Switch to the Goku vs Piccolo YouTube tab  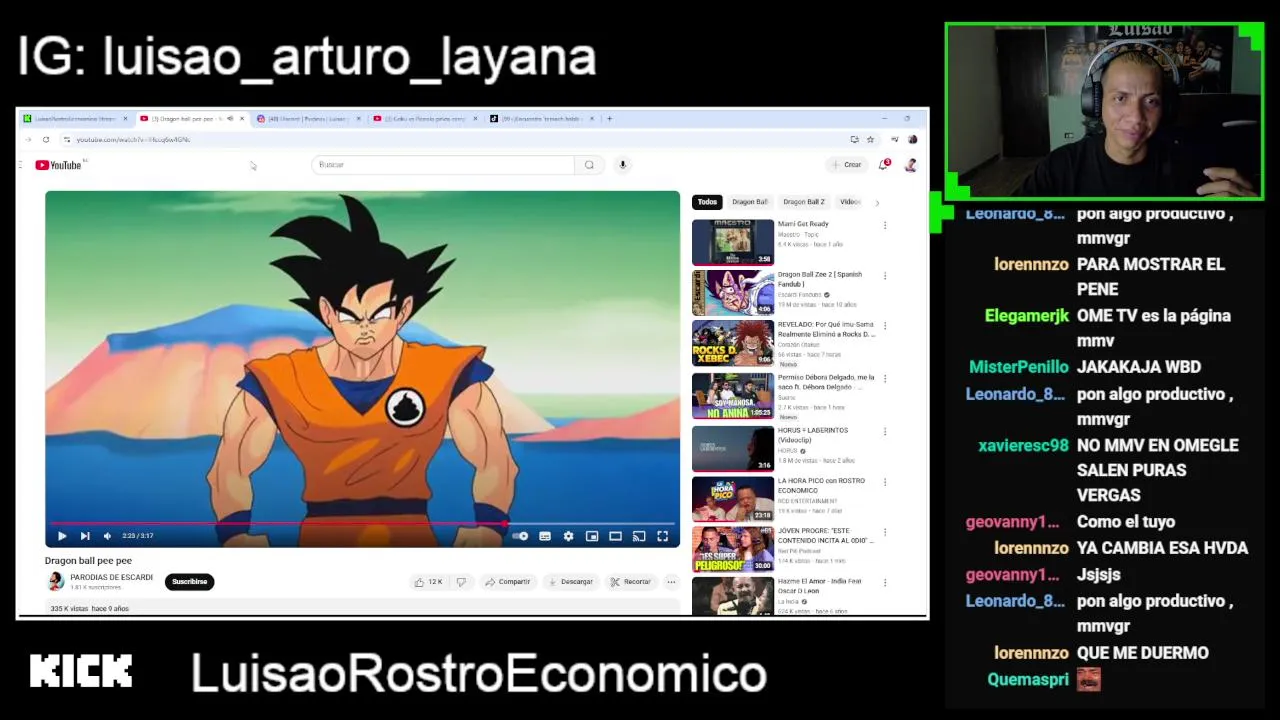(423, 119)
